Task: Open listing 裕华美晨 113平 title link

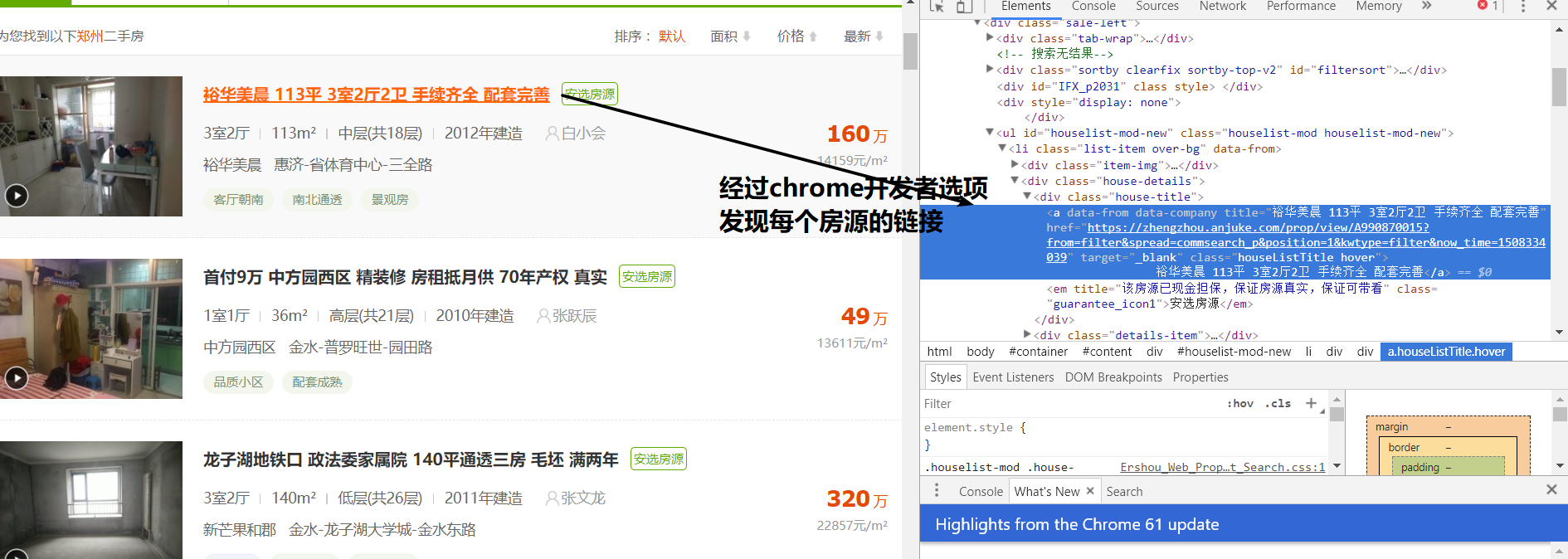Action: click(x=376, y=95)
